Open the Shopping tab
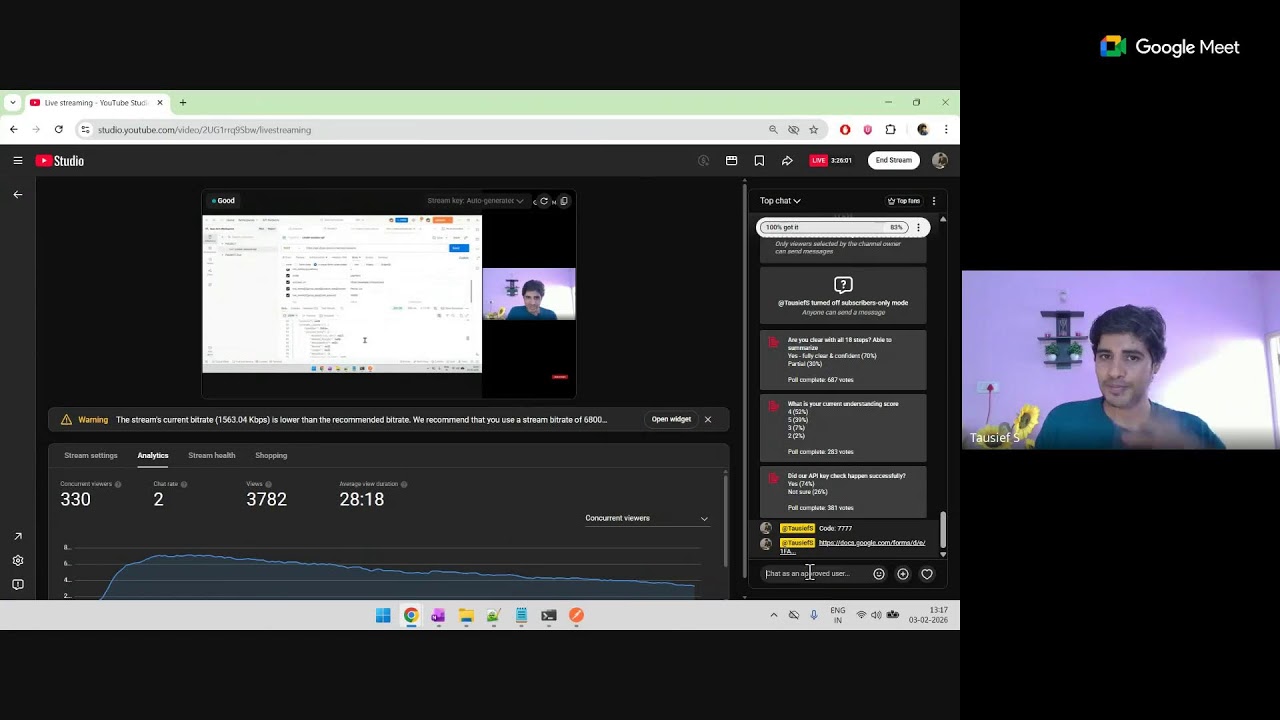Image resolution: width=1280 pixels, height=720 pixels. [x=271, y=455]
